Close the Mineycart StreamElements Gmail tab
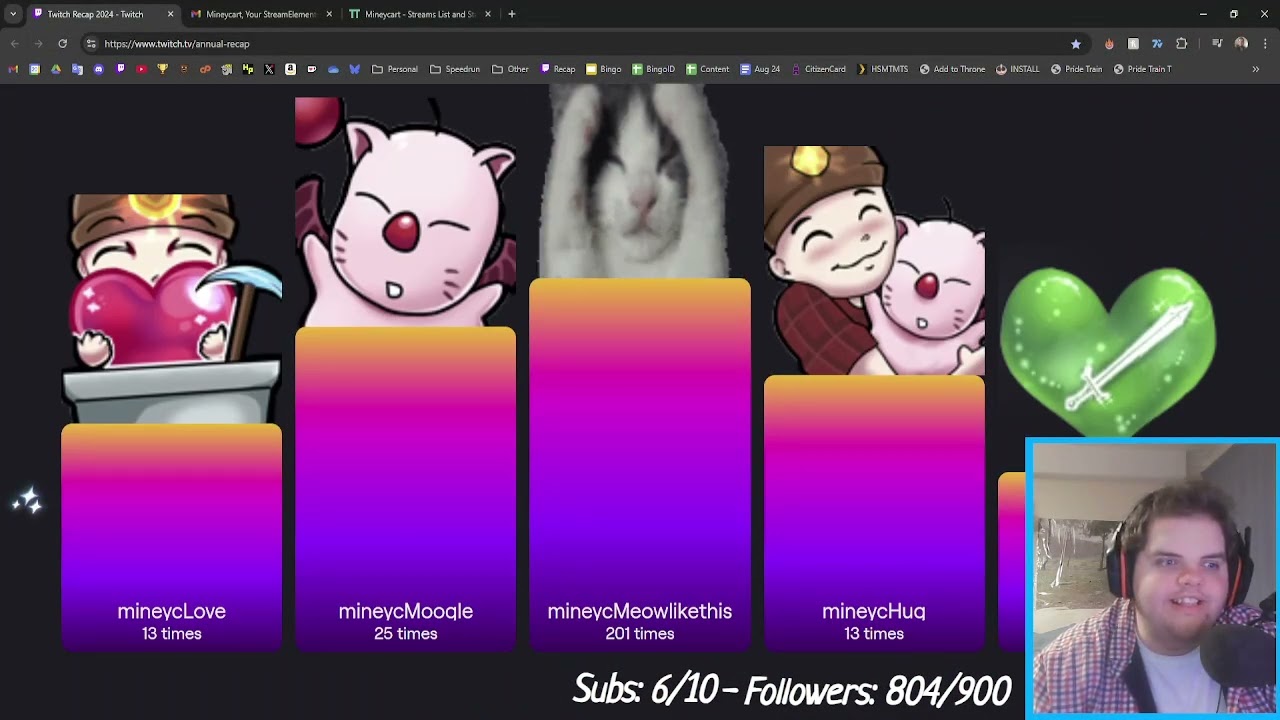Viewport: 1280px width, 720px height. [x=329, y=14]
